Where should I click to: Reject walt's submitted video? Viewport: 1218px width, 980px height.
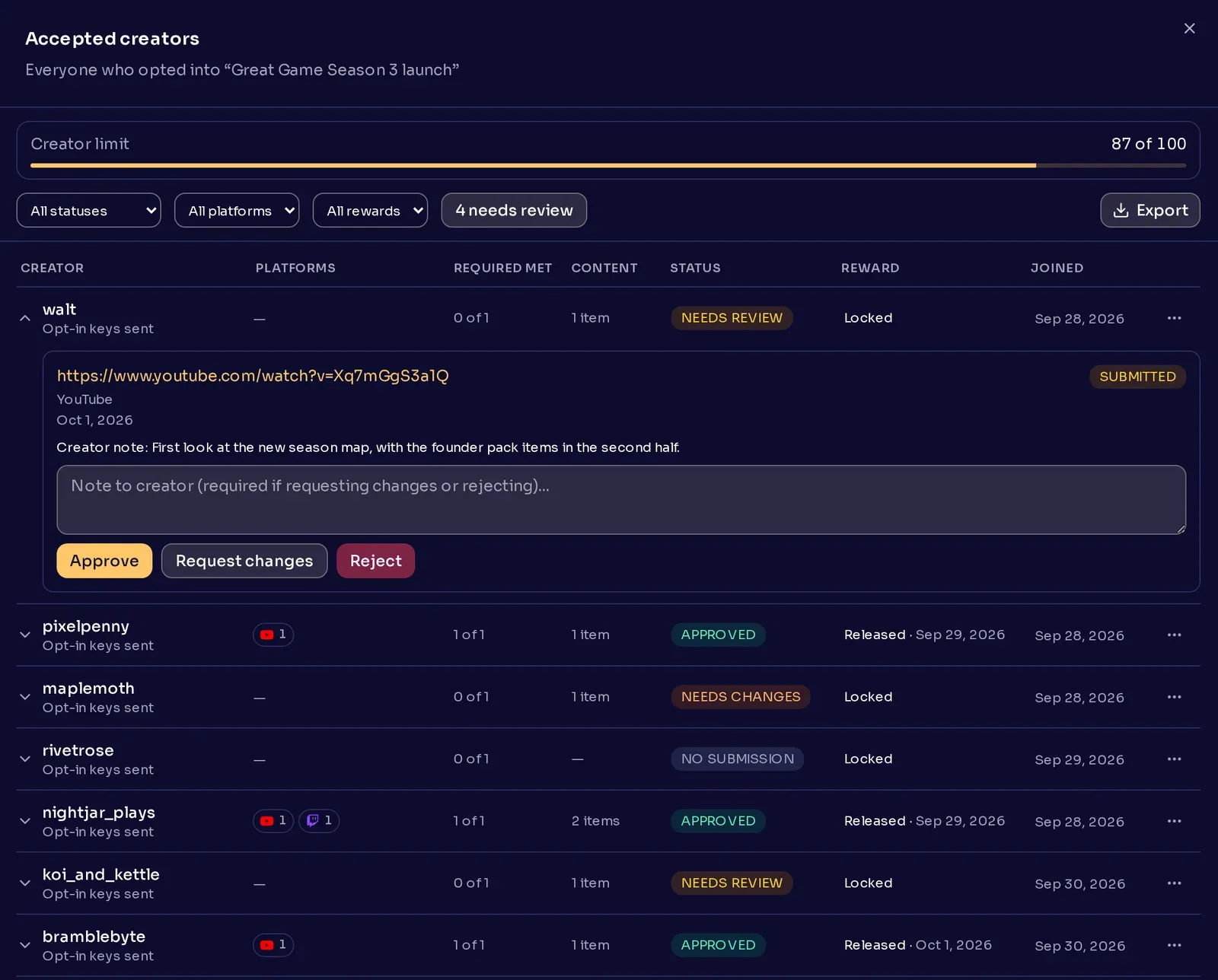[x=375, y=561]
